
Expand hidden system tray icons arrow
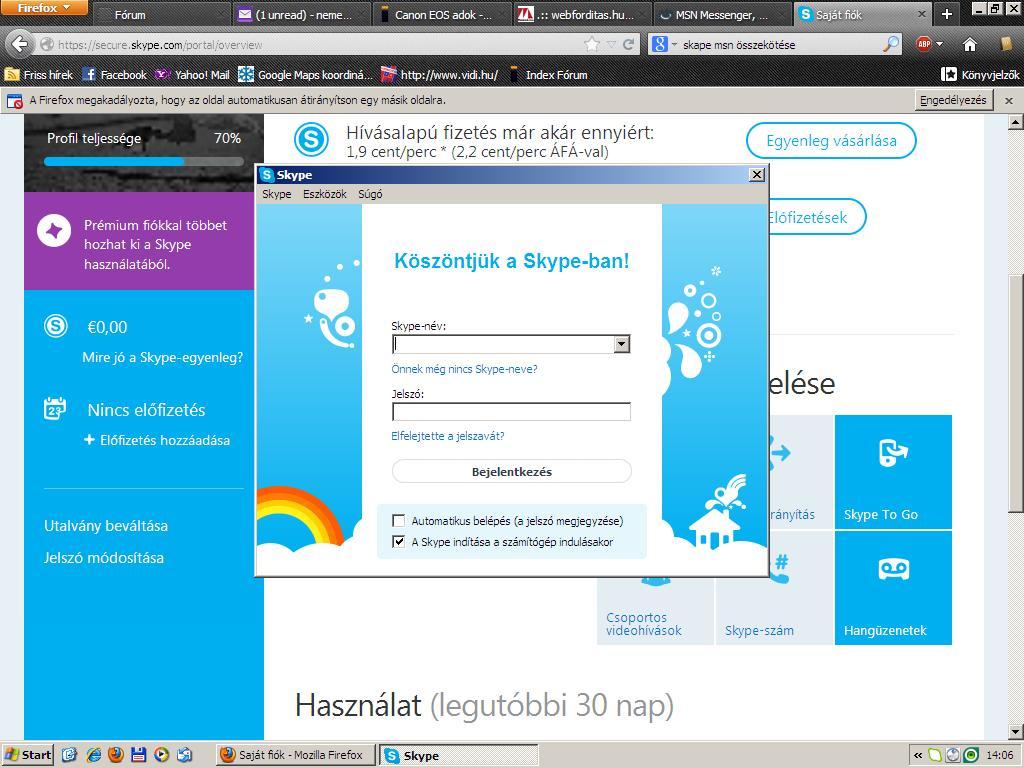[x=918, y=756]
